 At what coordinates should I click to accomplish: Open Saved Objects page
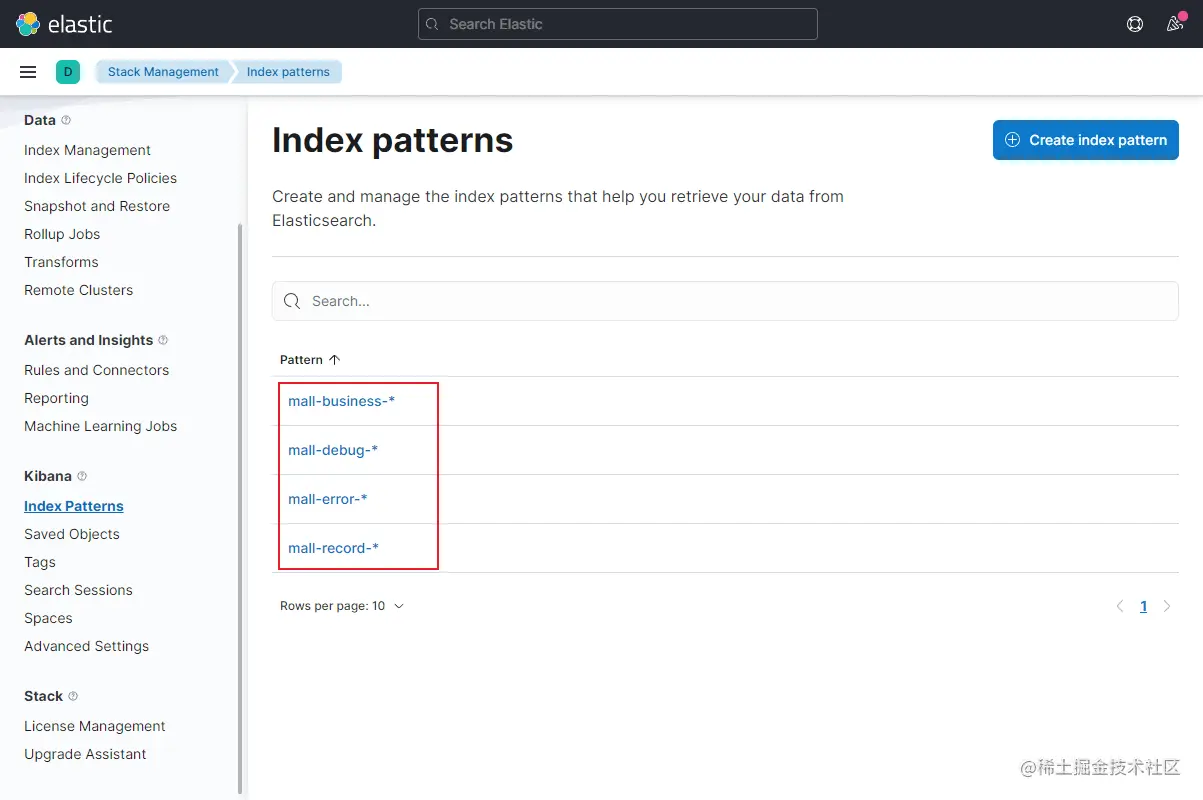(72, 534)
